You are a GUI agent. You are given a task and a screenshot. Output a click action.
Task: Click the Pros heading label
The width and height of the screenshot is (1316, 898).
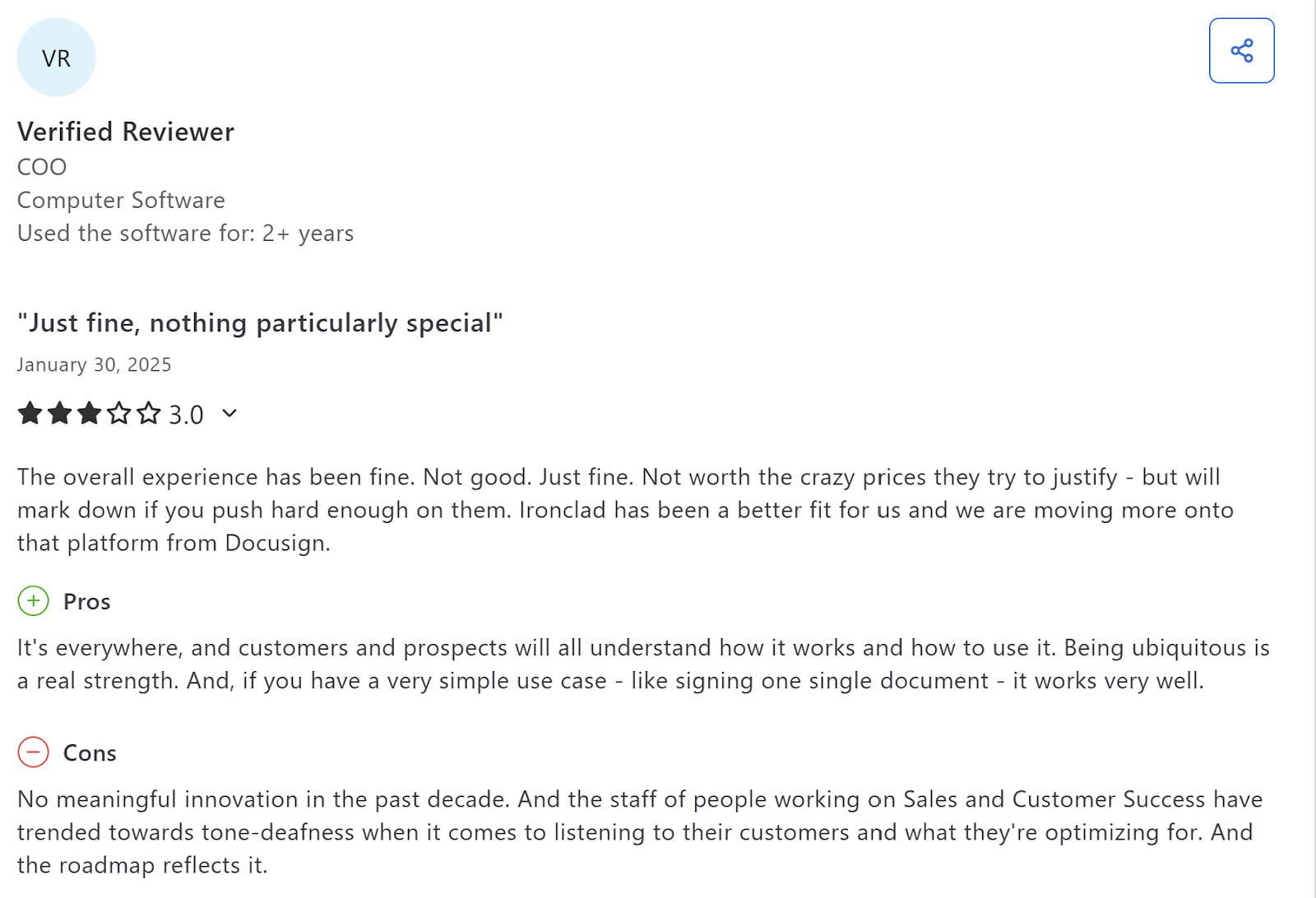click(86, 602)
